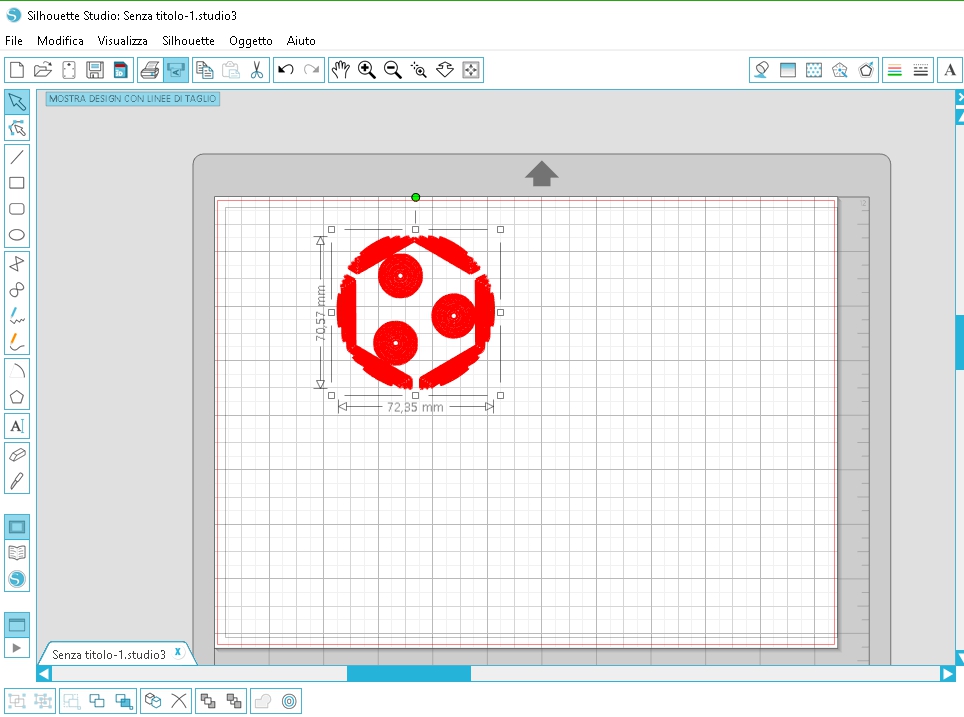Image resolution: width=964 pixels, height=717 pixels.
Task: Select the Draw Rectangle tool
Action: (17, 183)
